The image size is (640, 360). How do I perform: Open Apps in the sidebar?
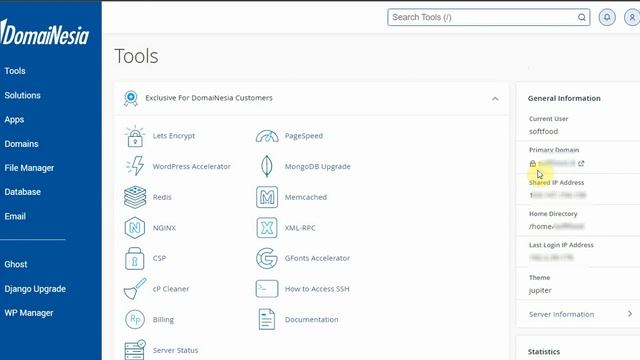pos(14,120)
